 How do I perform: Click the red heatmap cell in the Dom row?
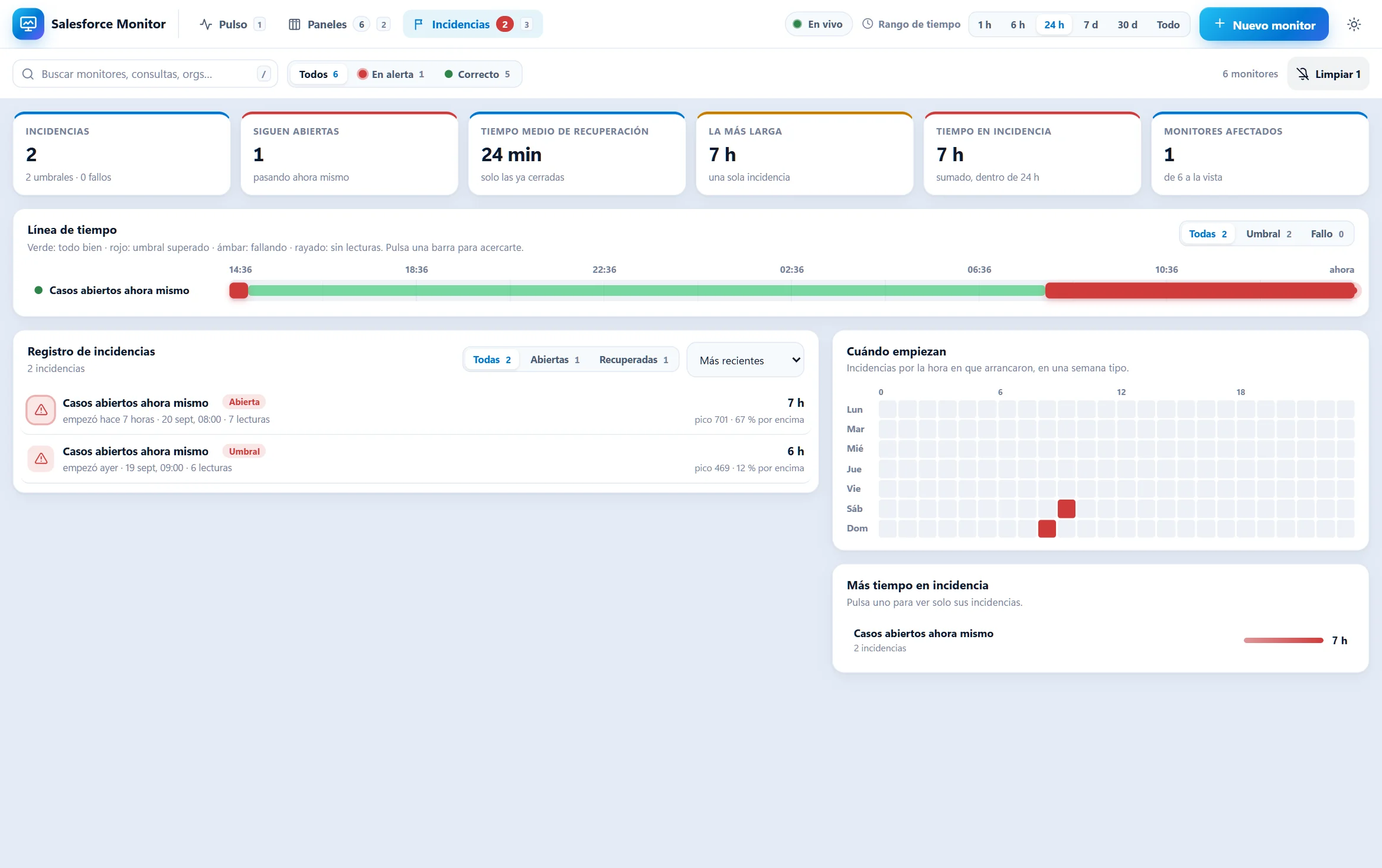pyautogui.click(x=1047, y=528)
